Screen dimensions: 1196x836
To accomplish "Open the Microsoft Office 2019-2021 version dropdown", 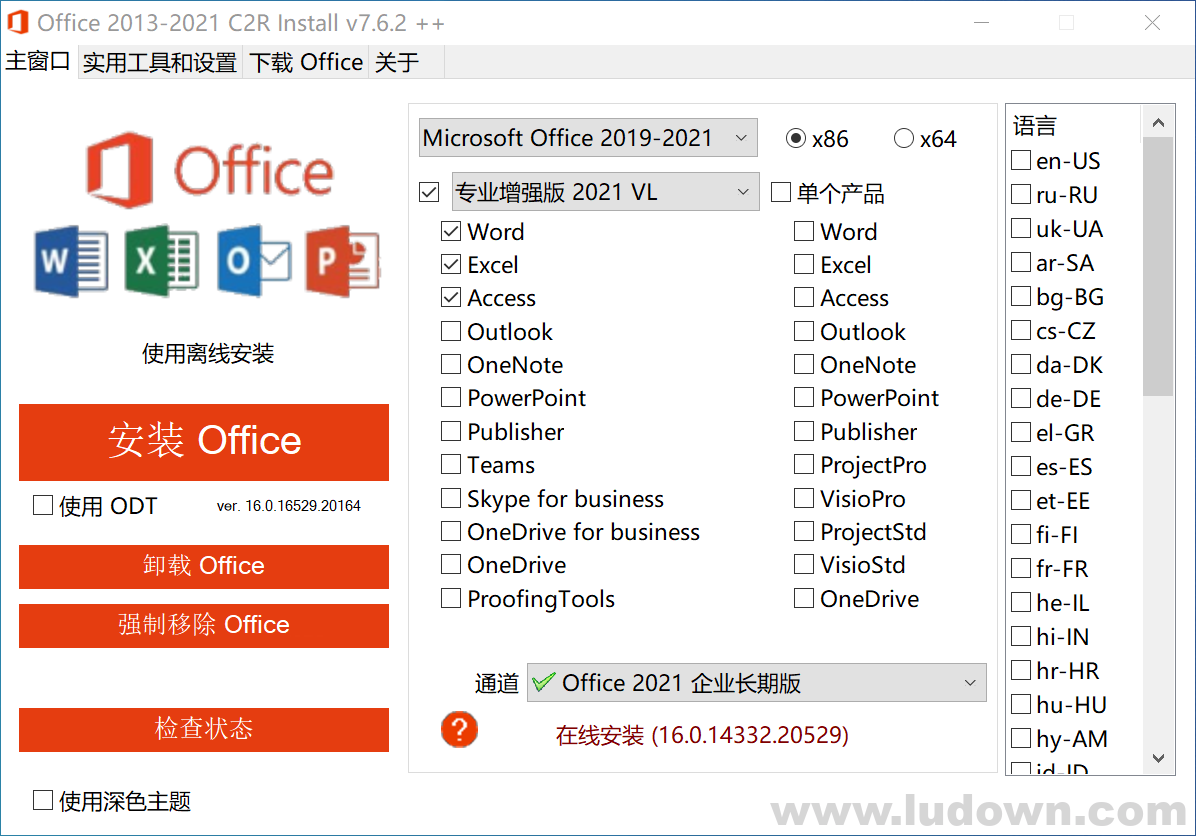I will tap(588, 137).
